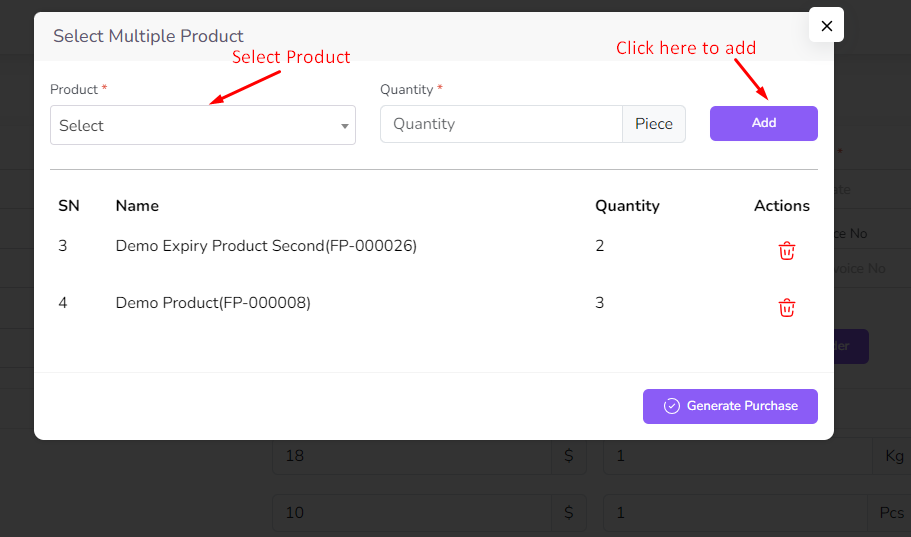Select Demo Product(FP-000008) name text
Screen dimensions: 911x537
(213, 303)
